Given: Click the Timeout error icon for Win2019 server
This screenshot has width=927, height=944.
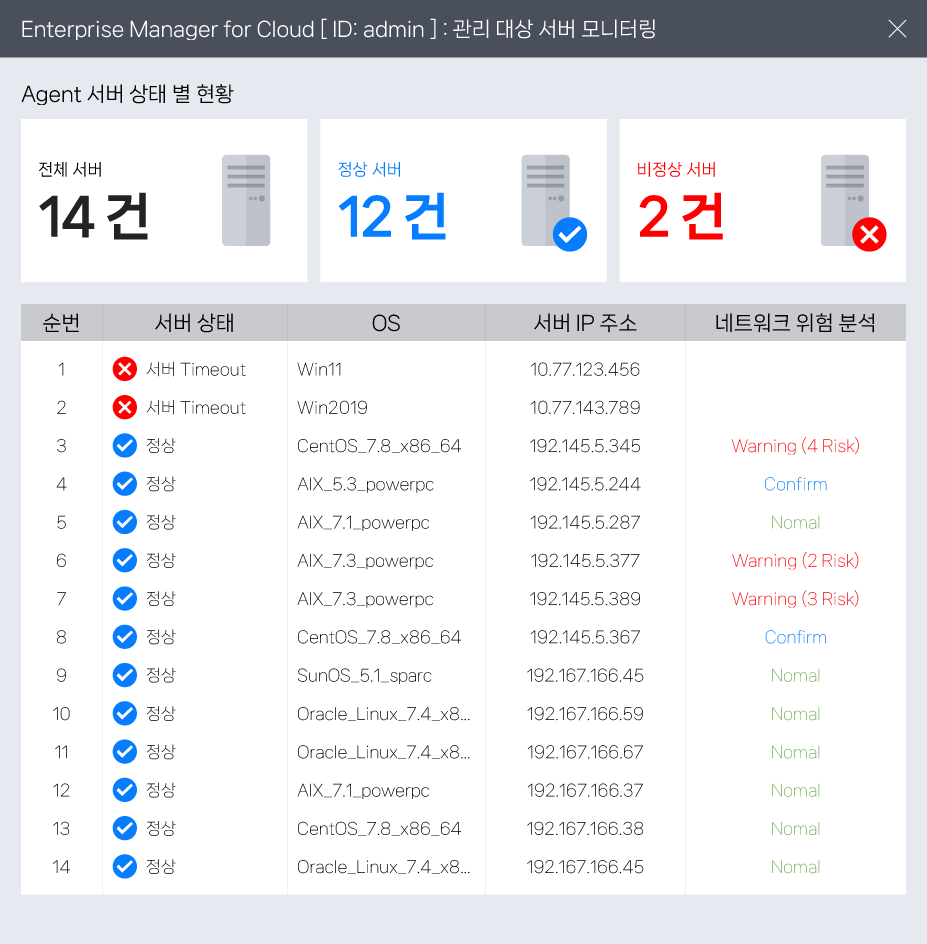Looking at the screenshot, I should [x=124, y=407].
